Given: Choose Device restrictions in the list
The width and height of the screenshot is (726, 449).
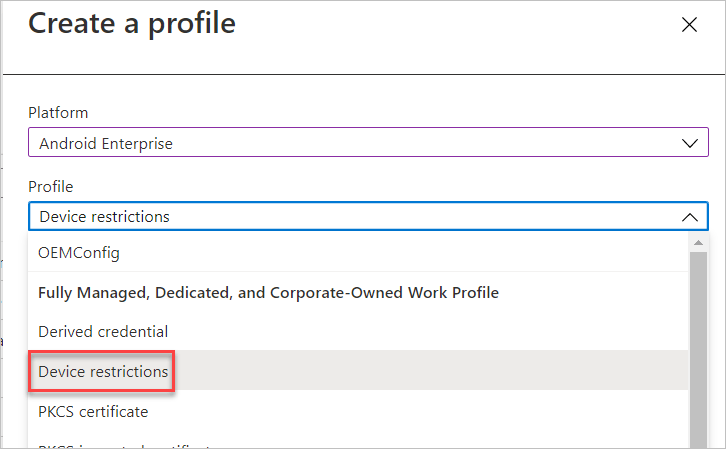Looking at the screenshot, I should tap(358, 371).
